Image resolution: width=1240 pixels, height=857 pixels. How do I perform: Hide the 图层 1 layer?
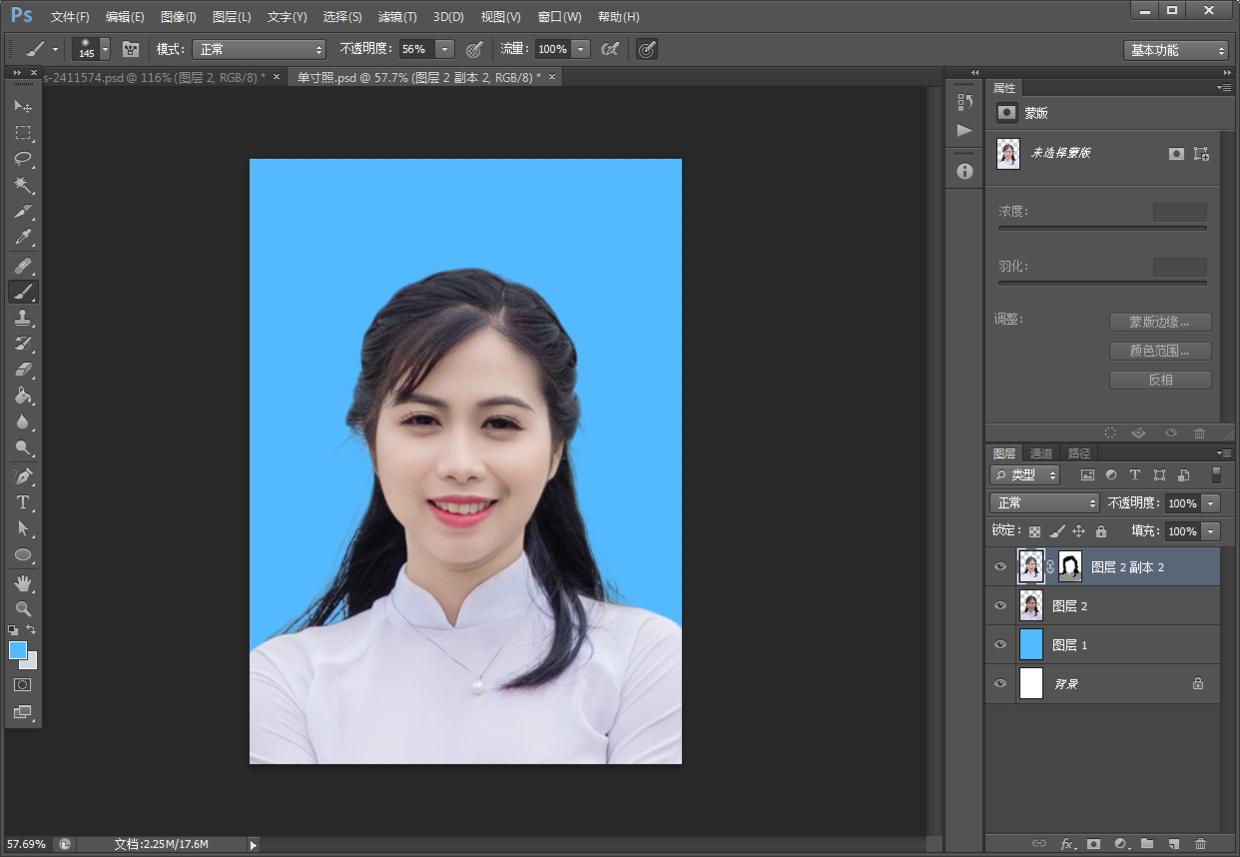(1000, 645)
